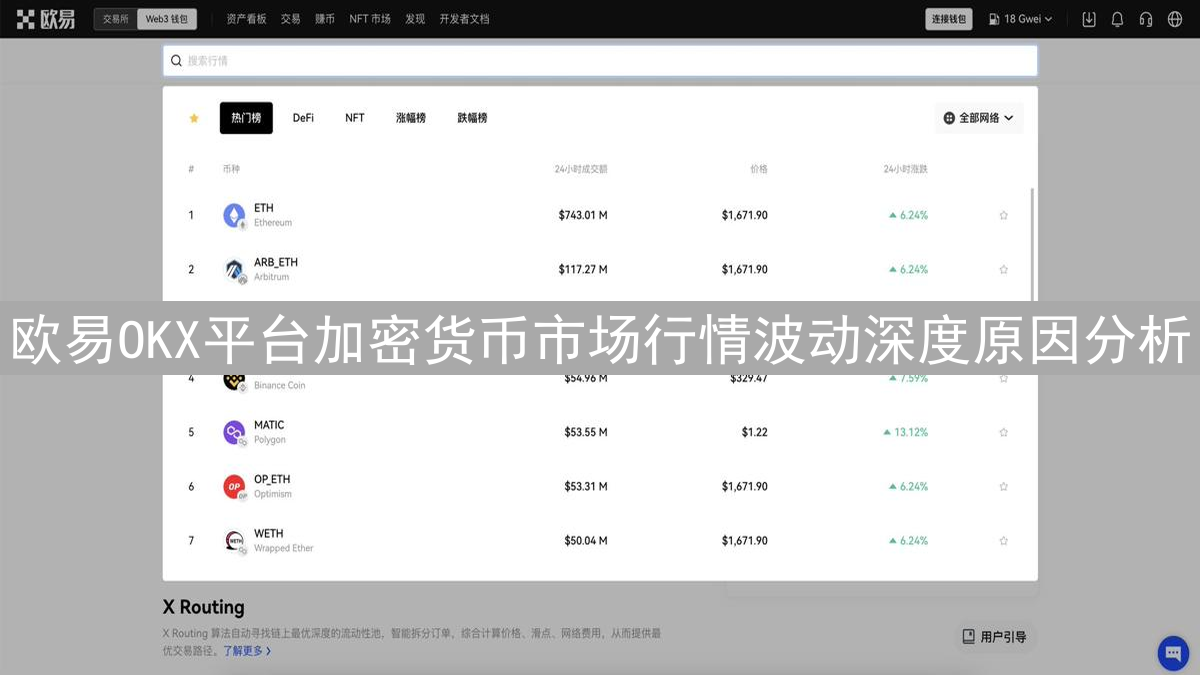Favorite WETH with its star

[1003, 540]
